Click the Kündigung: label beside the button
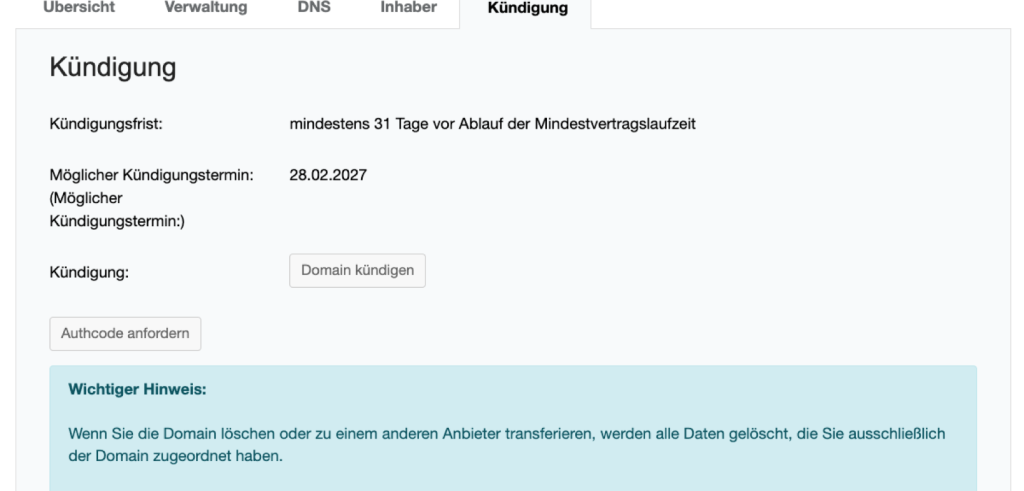 [x=89, y=272]
